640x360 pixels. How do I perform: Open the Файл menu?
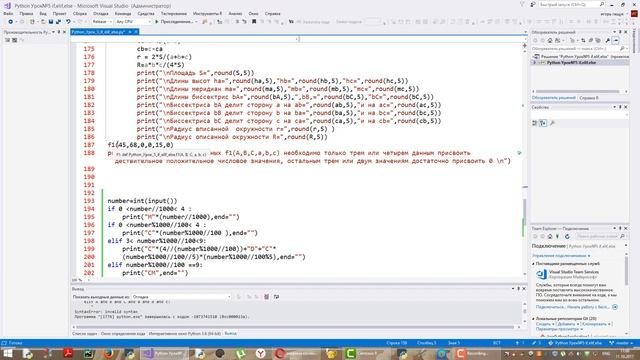coord(8,13)
